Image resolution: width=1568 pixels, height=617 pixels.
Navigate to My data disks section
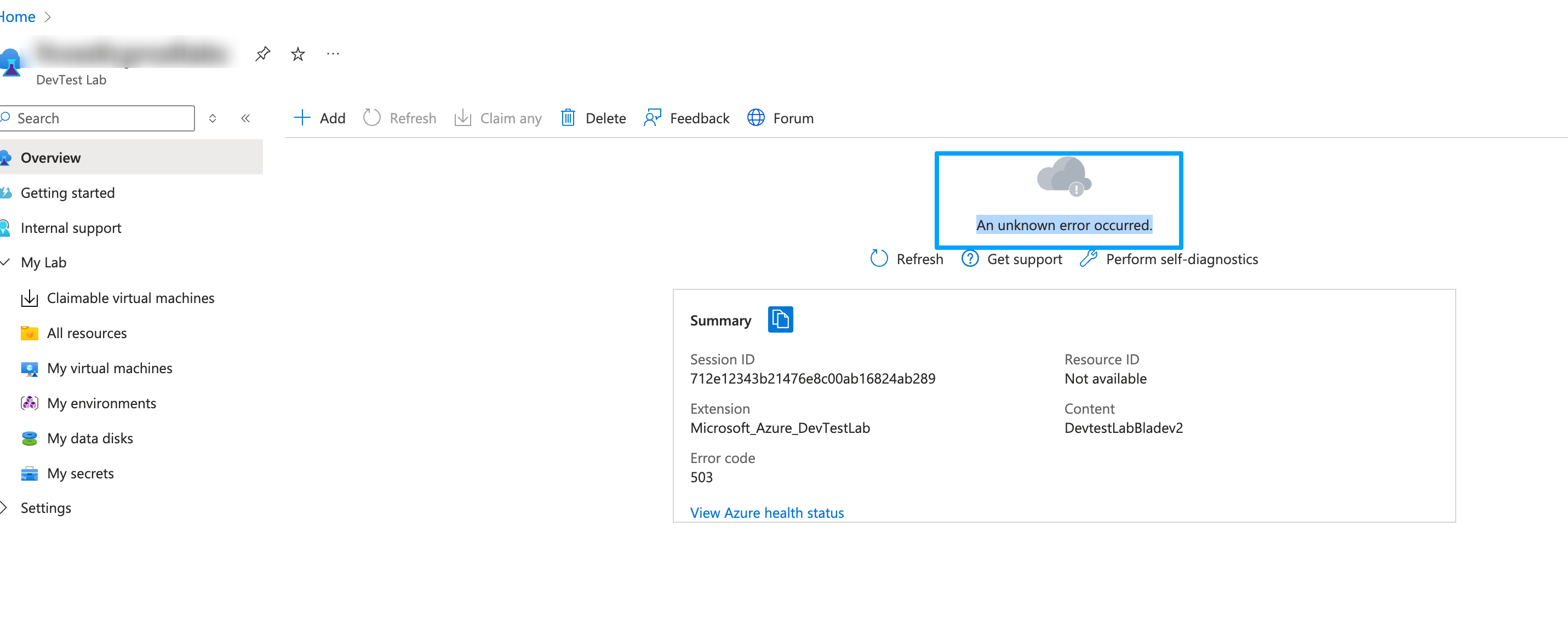click(90, 438)
